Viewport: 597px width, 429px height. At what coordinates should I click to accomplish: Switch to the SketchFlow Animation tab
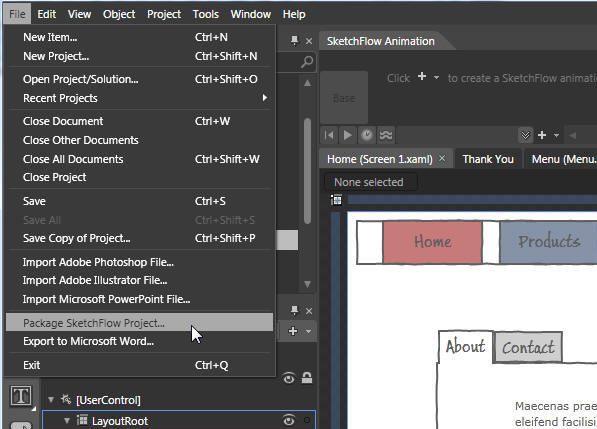[380, 41]
